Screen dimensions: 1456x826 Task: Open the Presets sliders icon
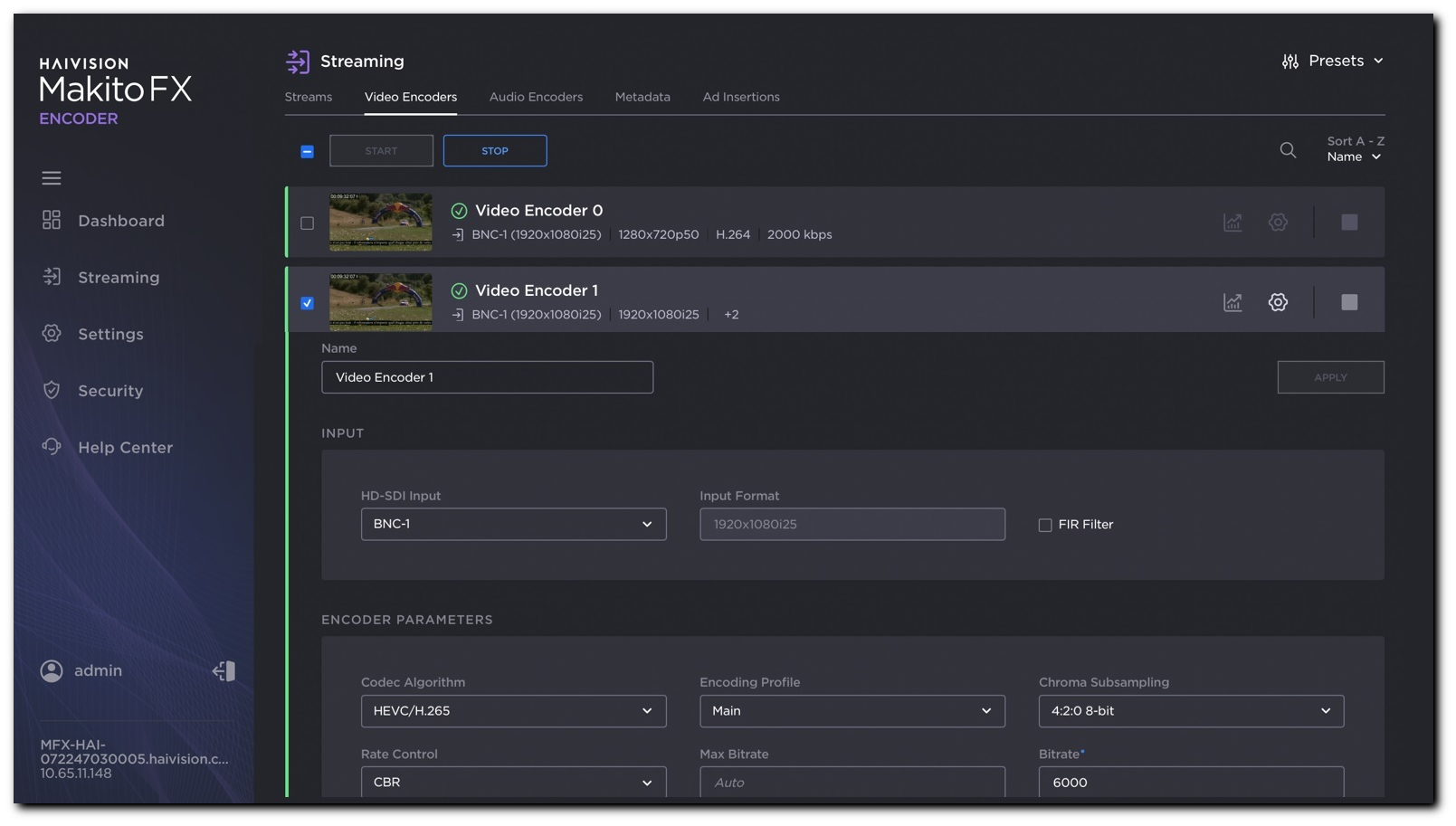[x=1290, y=62]
